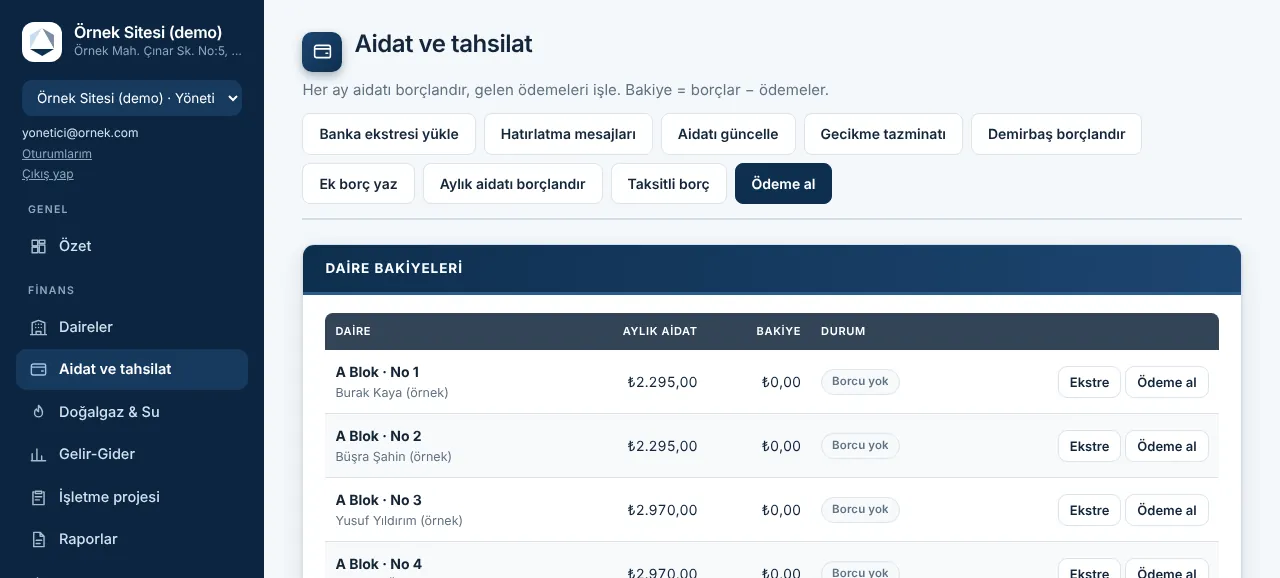Open Raporlar in the sidebar

coord(132,539)
